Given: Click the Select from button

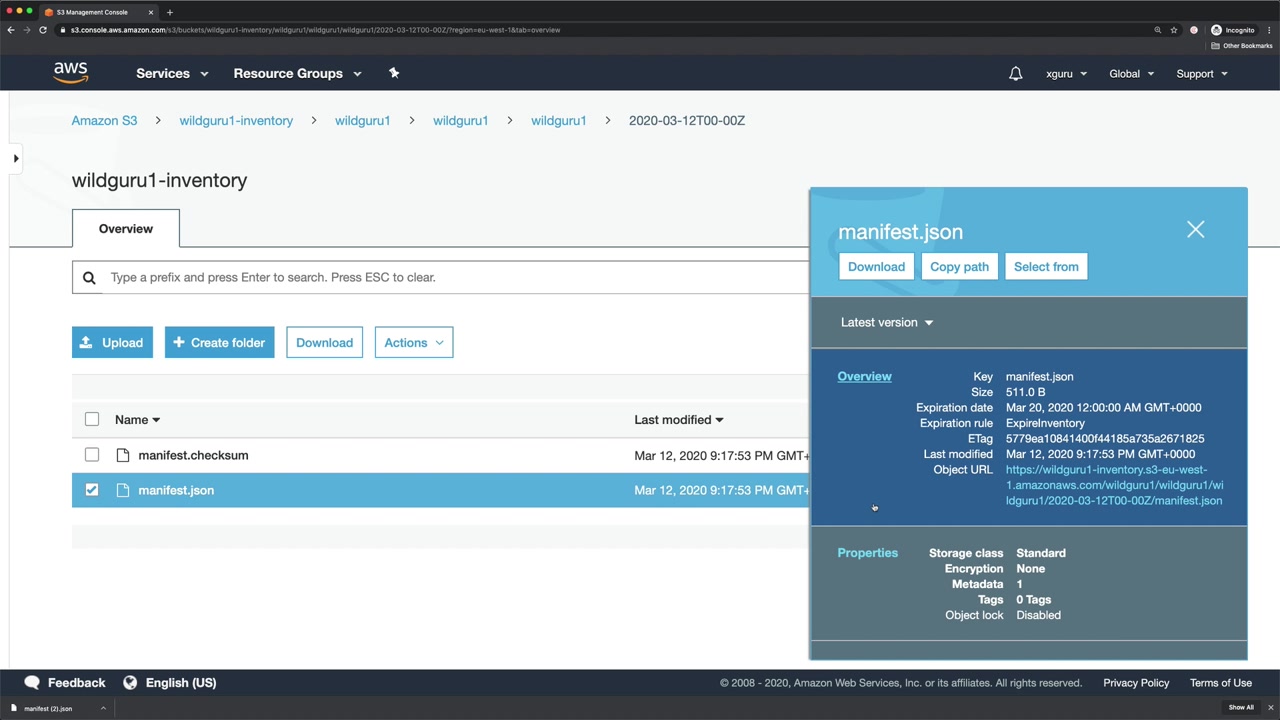Looking at the screenshot, I should (1046, 267).
